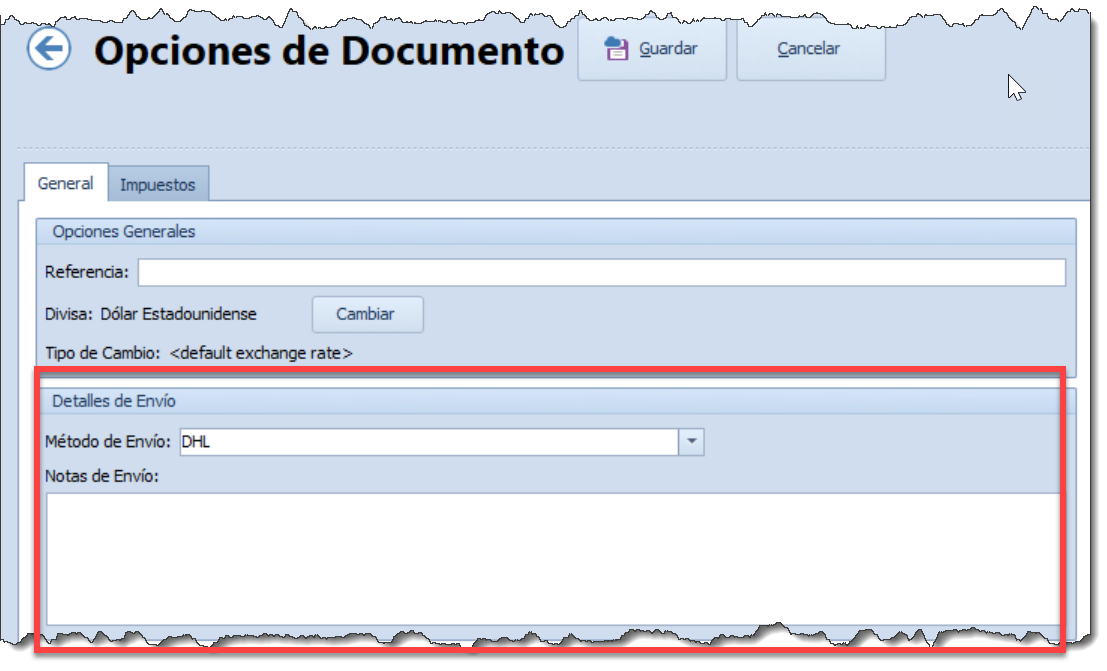Select the 'Dólar Estadounidense' currency text
The width and height of the screenshot is (1107, 671).
(179, 314)
